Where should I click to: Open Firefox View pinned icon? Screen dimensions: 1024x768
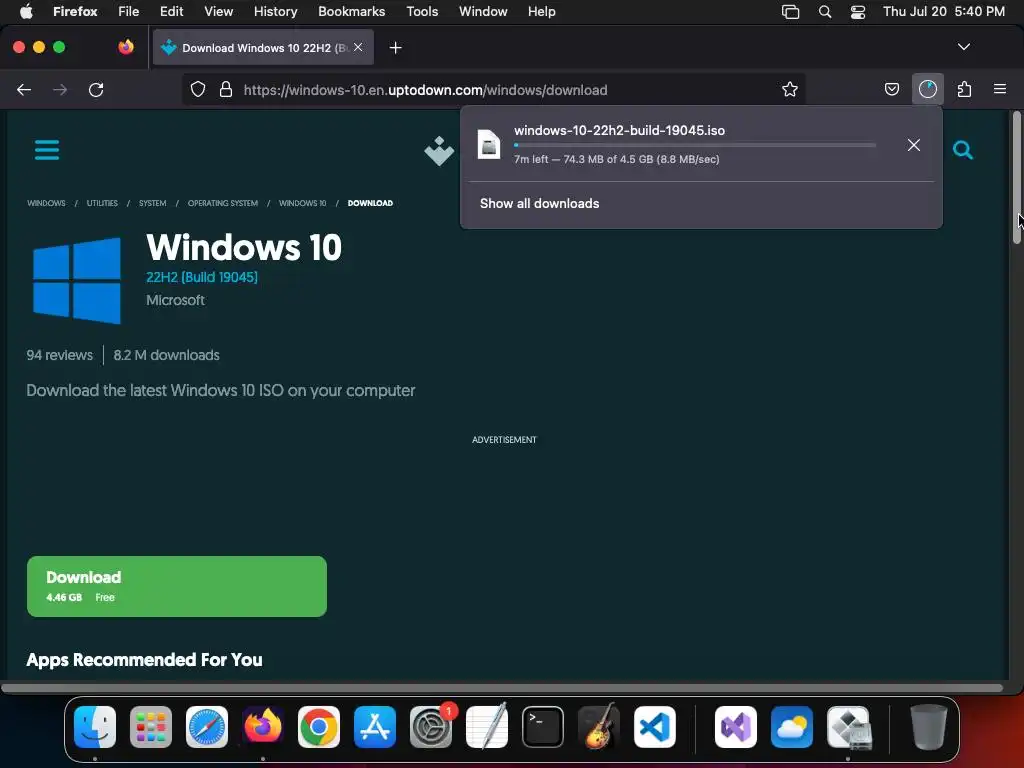126,47
